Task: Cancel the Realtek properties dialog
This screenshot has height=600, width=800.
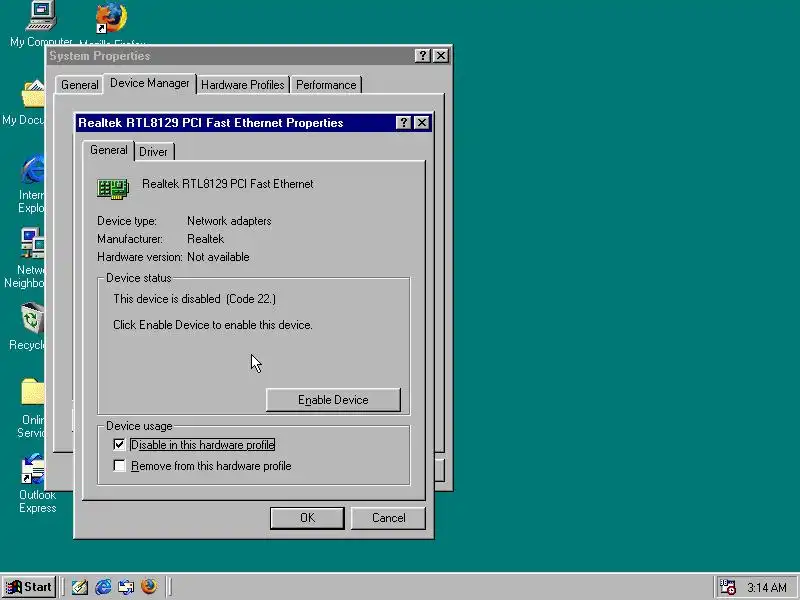Action: 388,518
